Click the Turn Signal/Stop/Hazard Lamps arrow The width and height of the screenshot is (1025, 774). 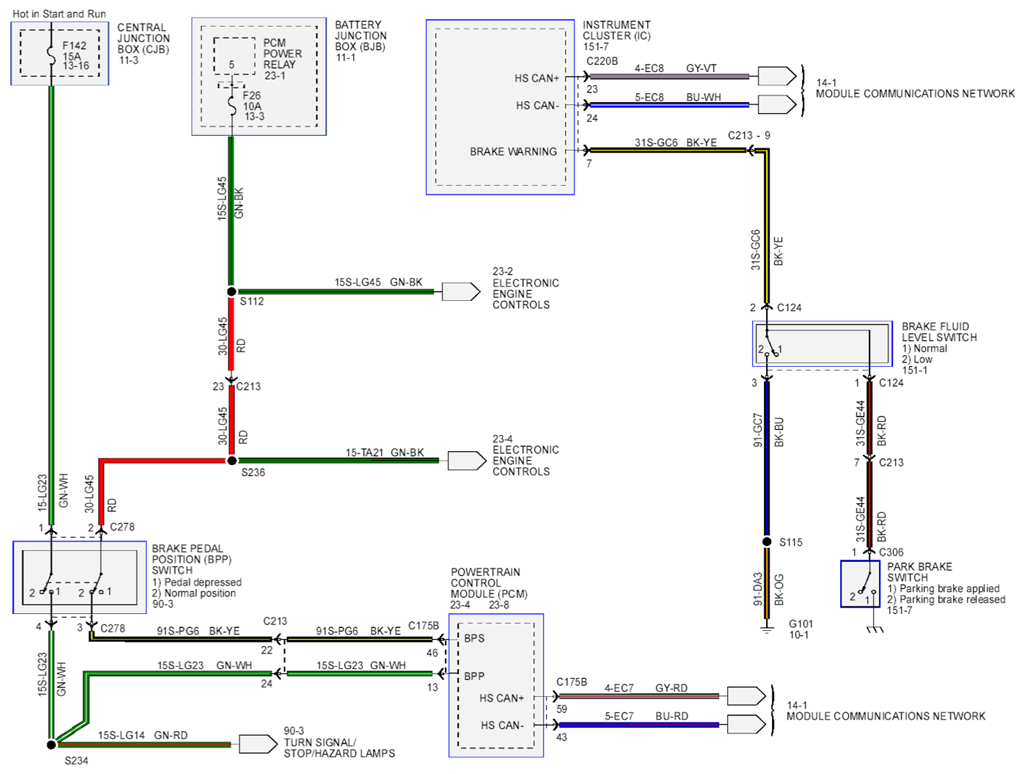(x=258, y=744)
